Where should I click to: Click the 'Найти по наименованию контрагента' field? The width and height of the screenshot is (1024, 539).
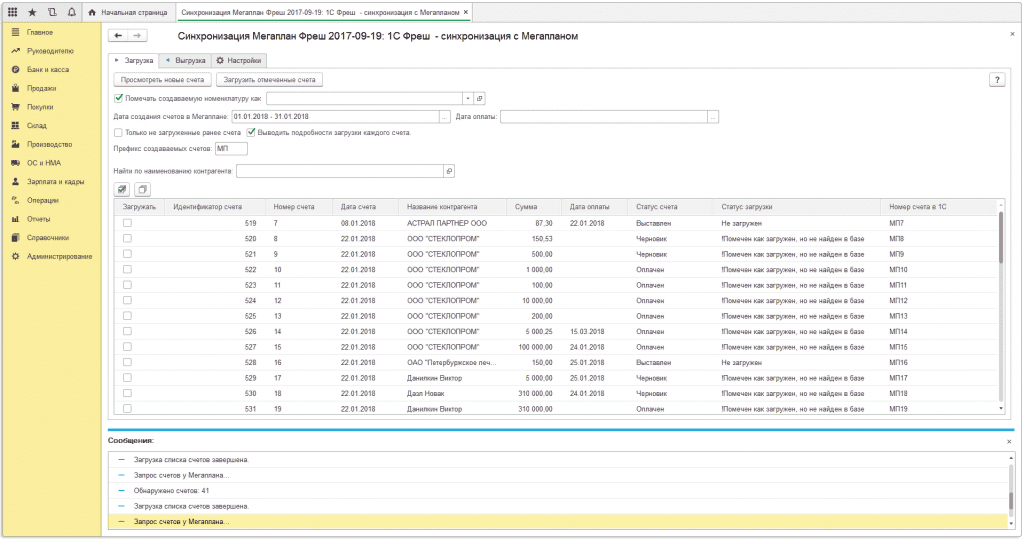coord(338,170)
